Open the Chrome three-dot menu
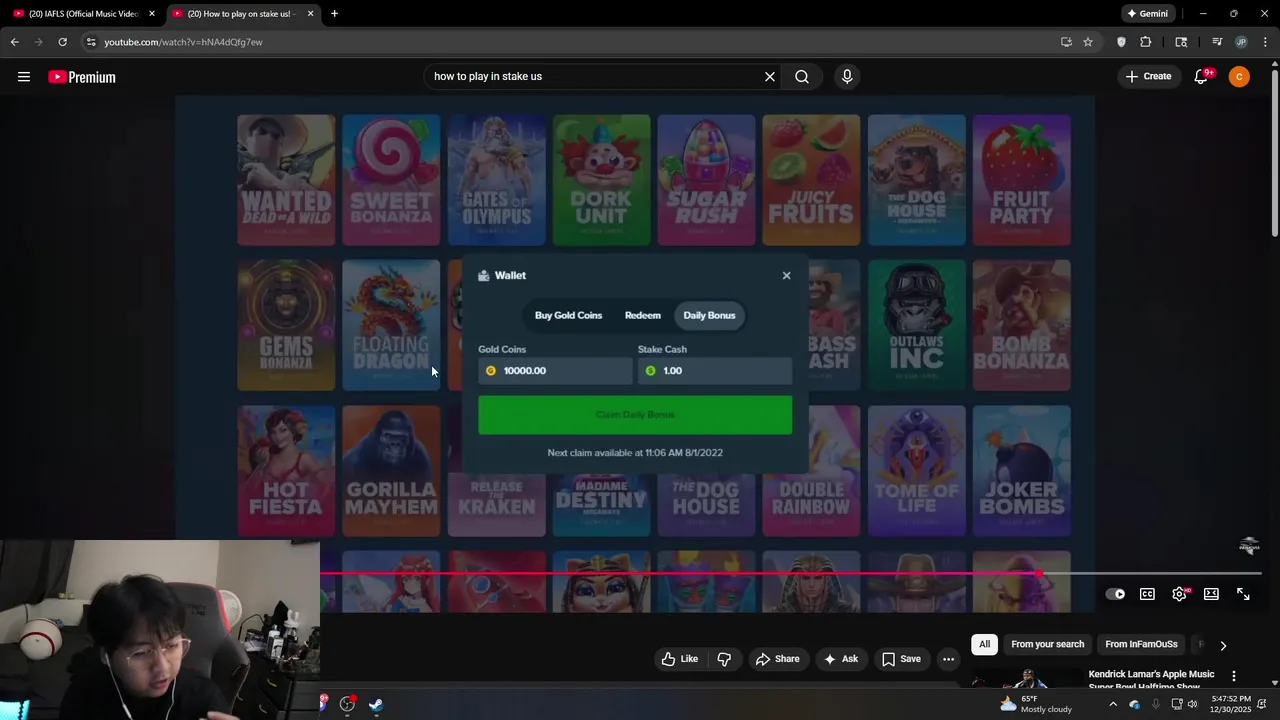Screen dimensions: 1280x720 click(x=1265, y=42)
